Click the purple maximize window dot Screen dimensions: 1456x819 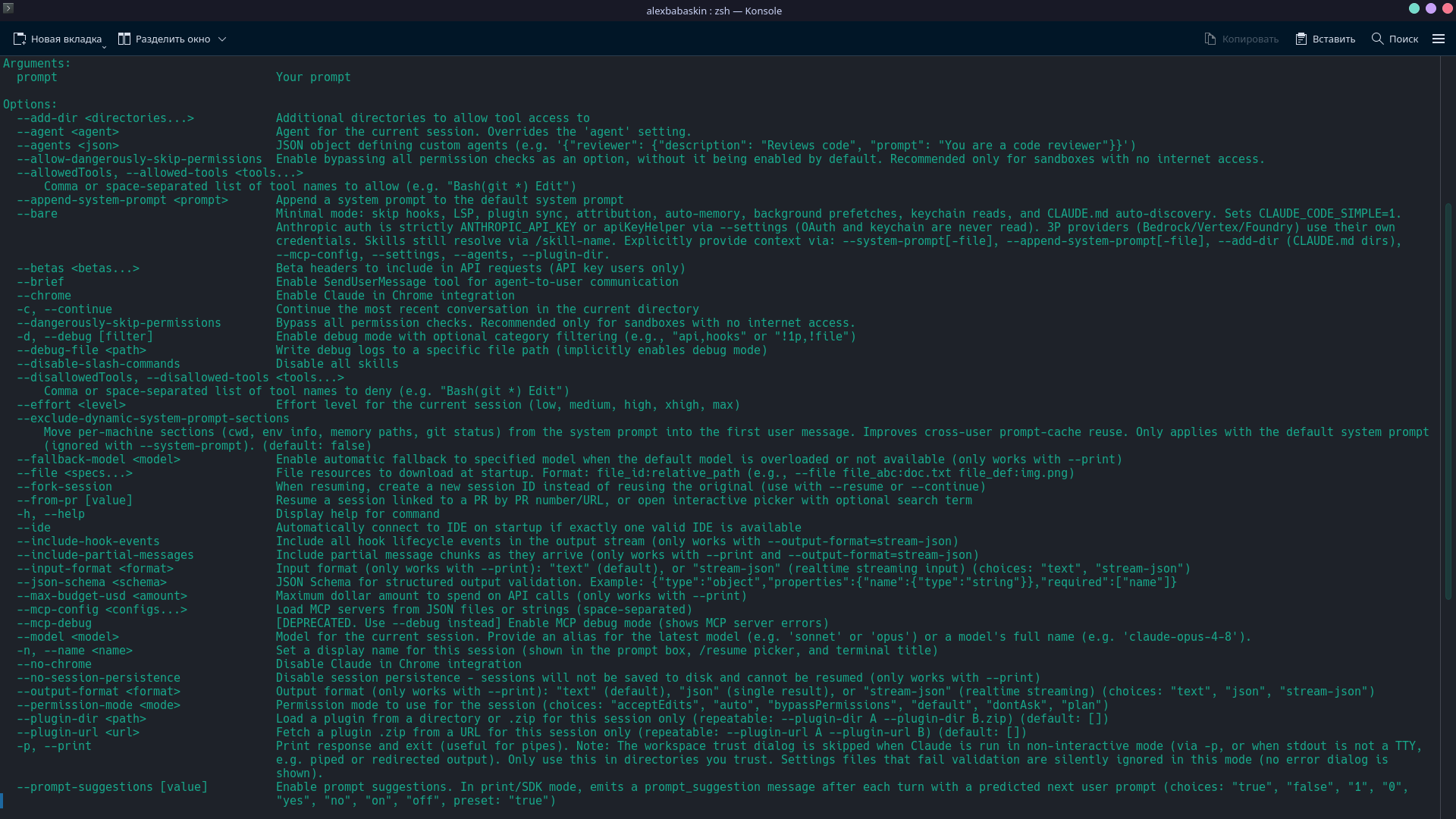[1431, 8]
